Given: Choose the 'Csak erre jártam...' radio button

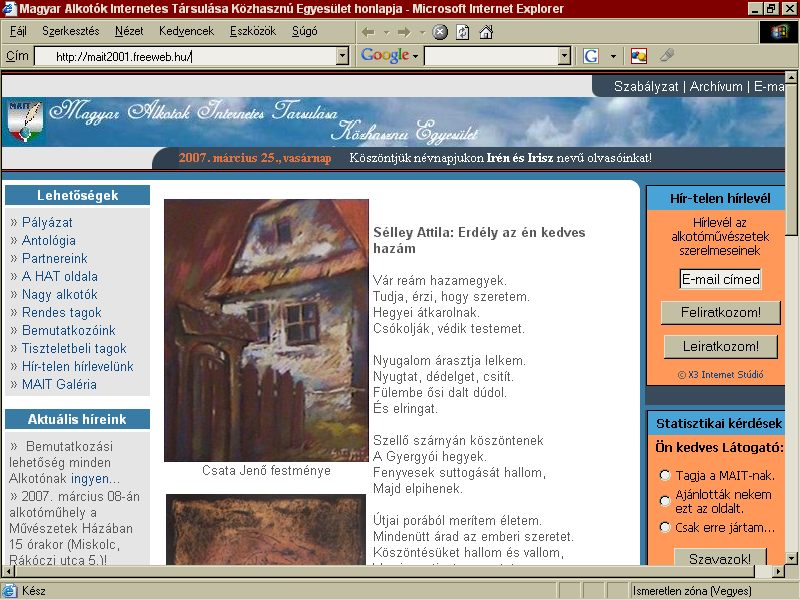Looking at the screenshot, I should coord(664,527).
